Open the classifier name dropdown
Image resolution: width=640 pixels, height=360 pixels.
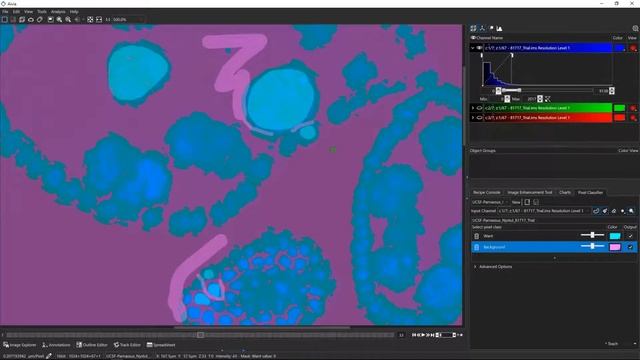point(489,202)
